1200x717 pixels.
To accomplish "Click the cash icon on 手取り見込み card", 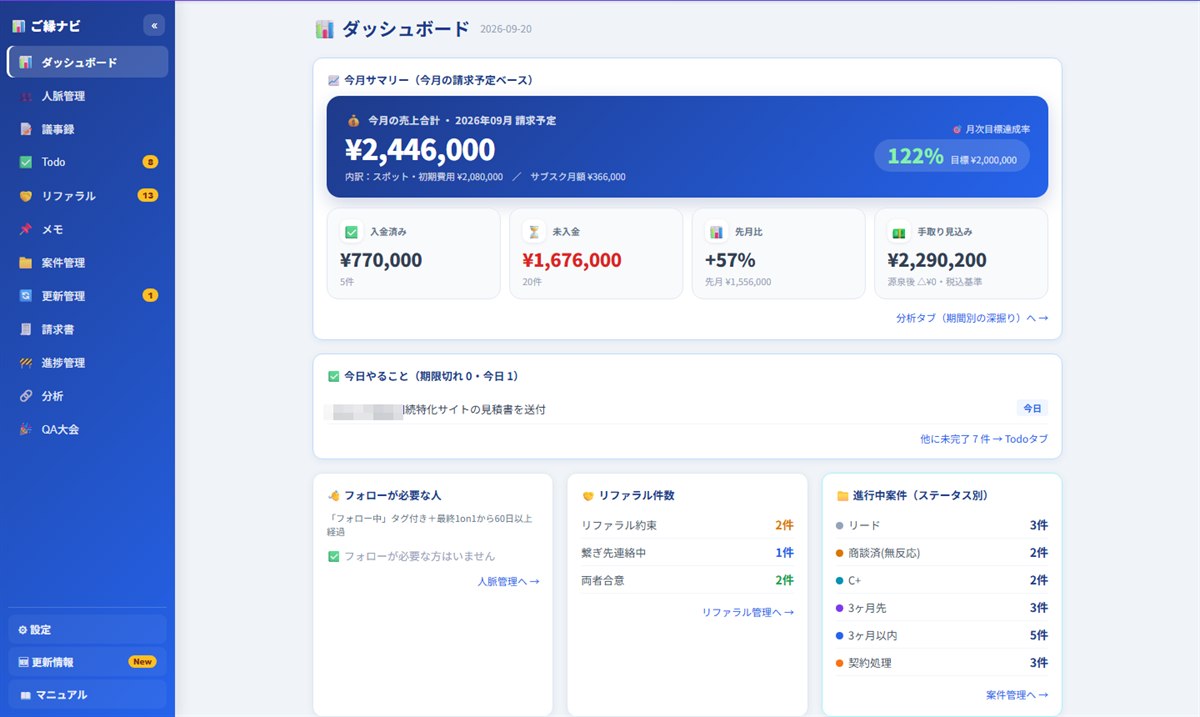I will pyautogui.click(x=899, y=232).
